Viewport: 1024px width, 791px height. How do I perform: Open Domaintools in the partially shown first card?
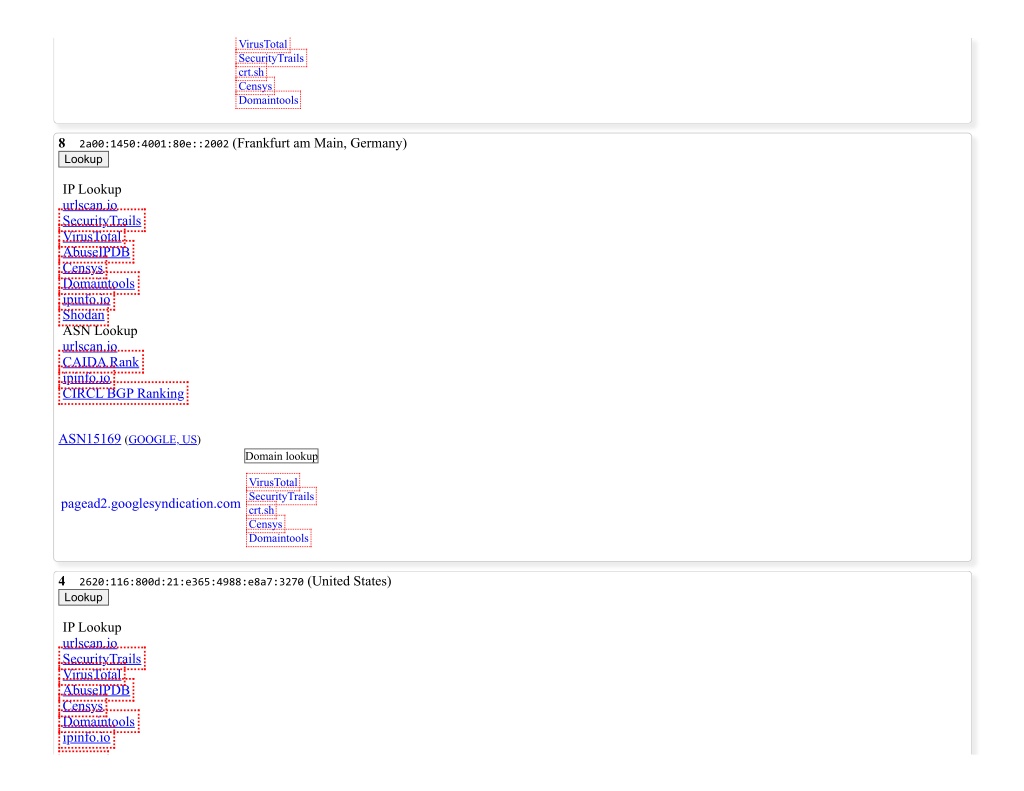coord(268,100)
